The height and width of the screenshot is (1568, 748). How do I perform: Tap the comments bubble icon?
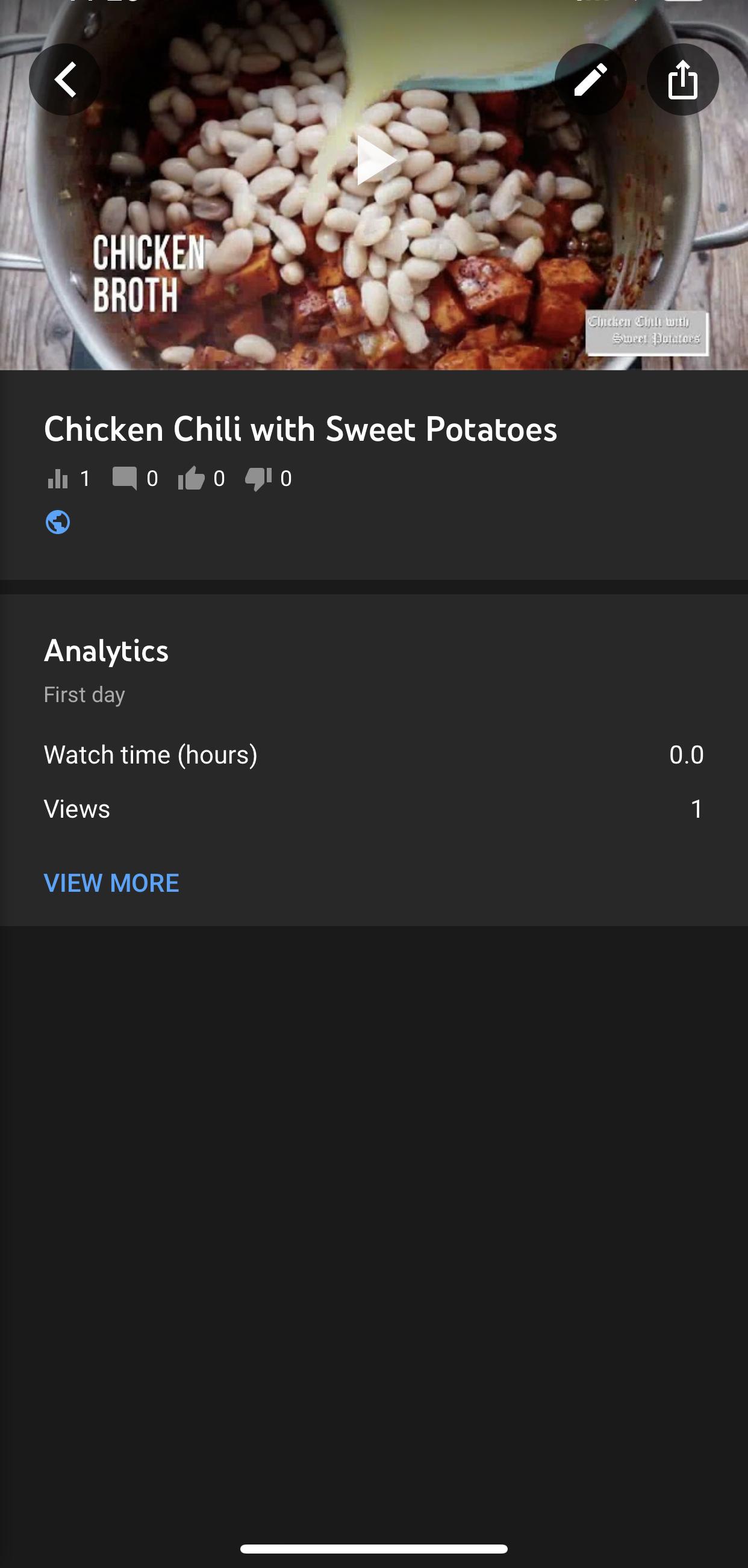tap(125, 479)
